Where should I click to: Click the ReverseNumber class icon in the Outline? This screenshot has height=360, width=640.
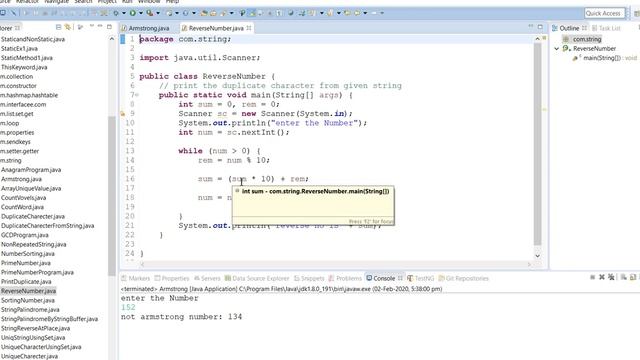pos(566,49)
